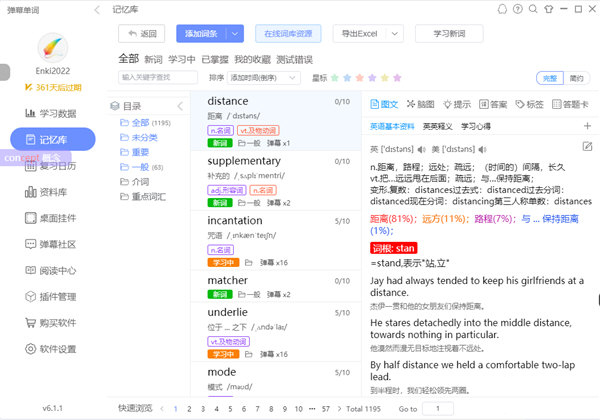600x420 pixels.
Task: Click the 学习新词 button
Action: pos(449,34)
